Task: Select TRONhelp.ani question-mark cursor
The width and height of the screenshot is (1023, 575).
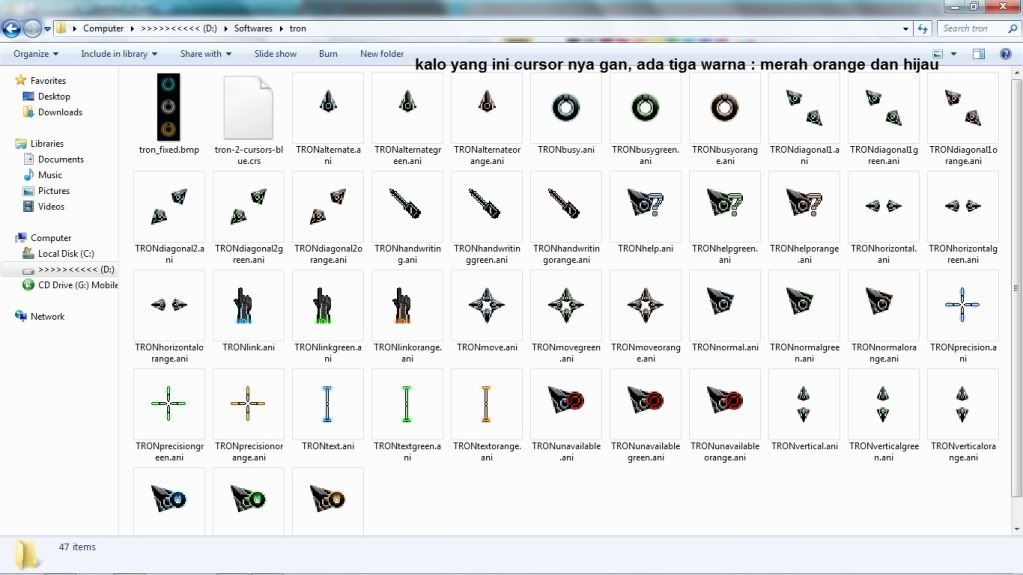Action: coord(645,206)
